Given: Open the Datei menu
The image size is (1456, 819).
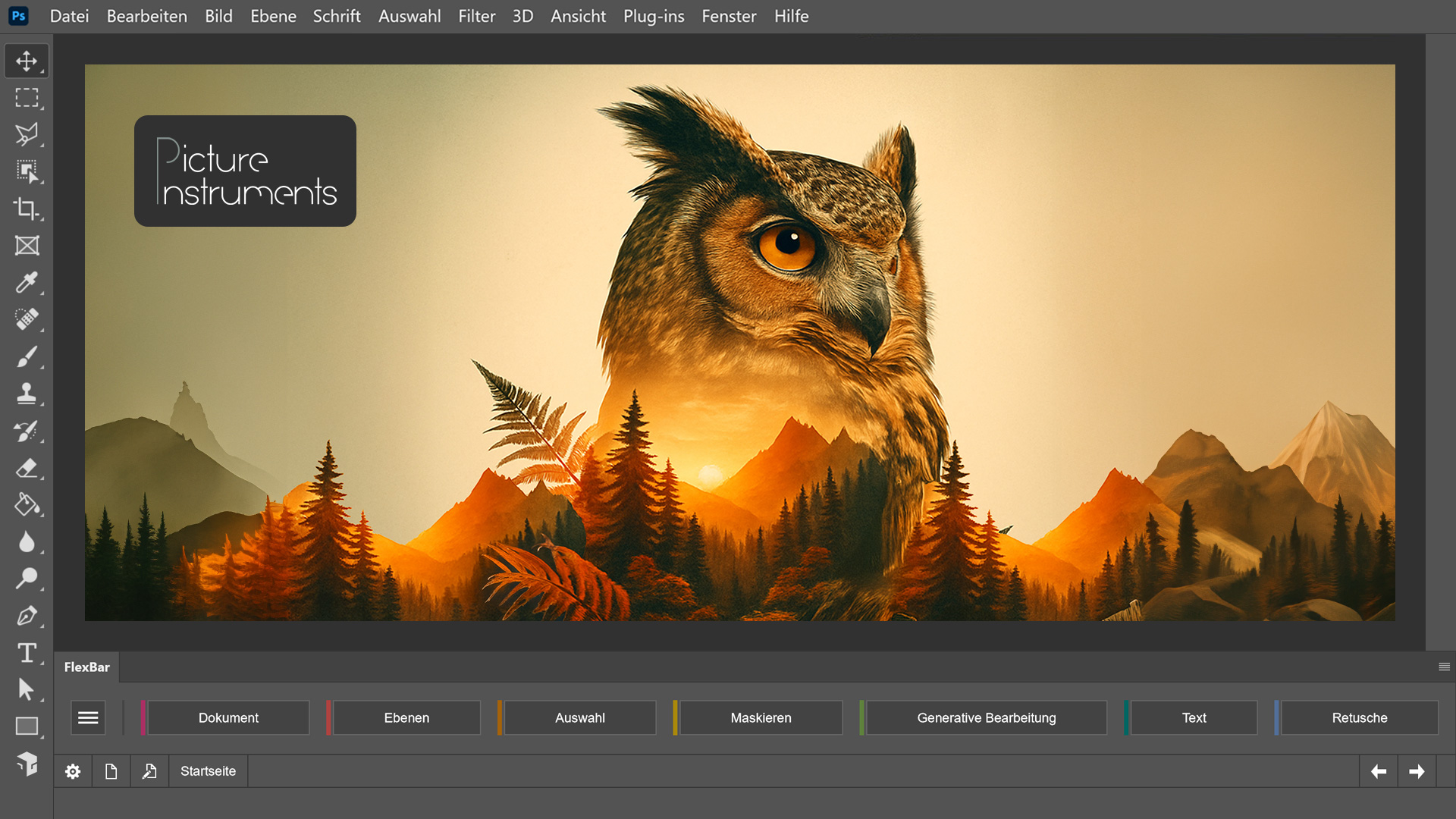Looking at the screenshot, I should click(69, 16).
